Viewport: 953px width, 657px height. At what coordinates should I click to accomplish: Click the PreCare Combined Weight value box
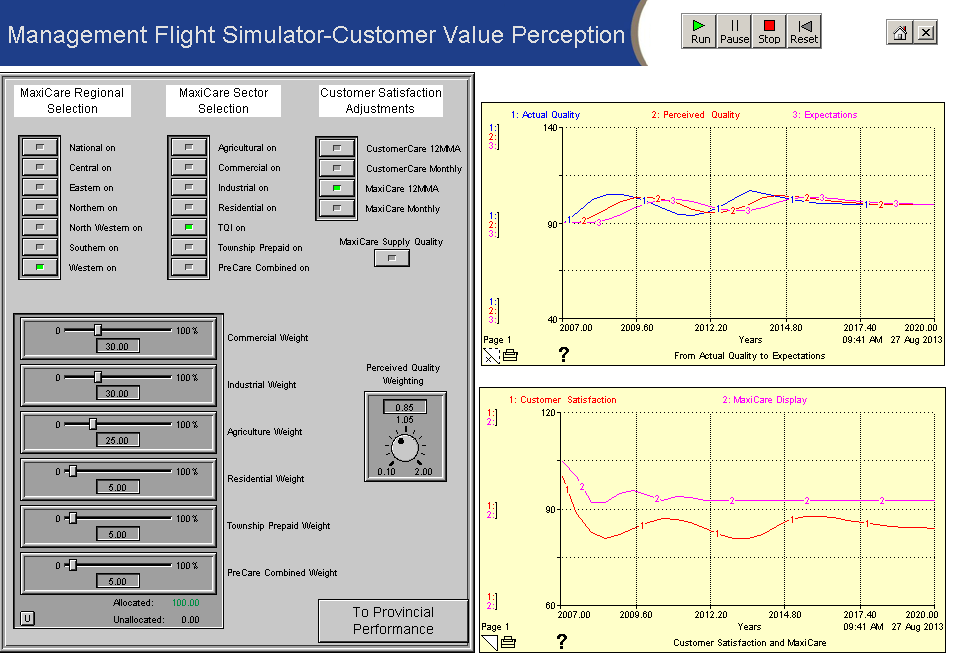(117, 581)
